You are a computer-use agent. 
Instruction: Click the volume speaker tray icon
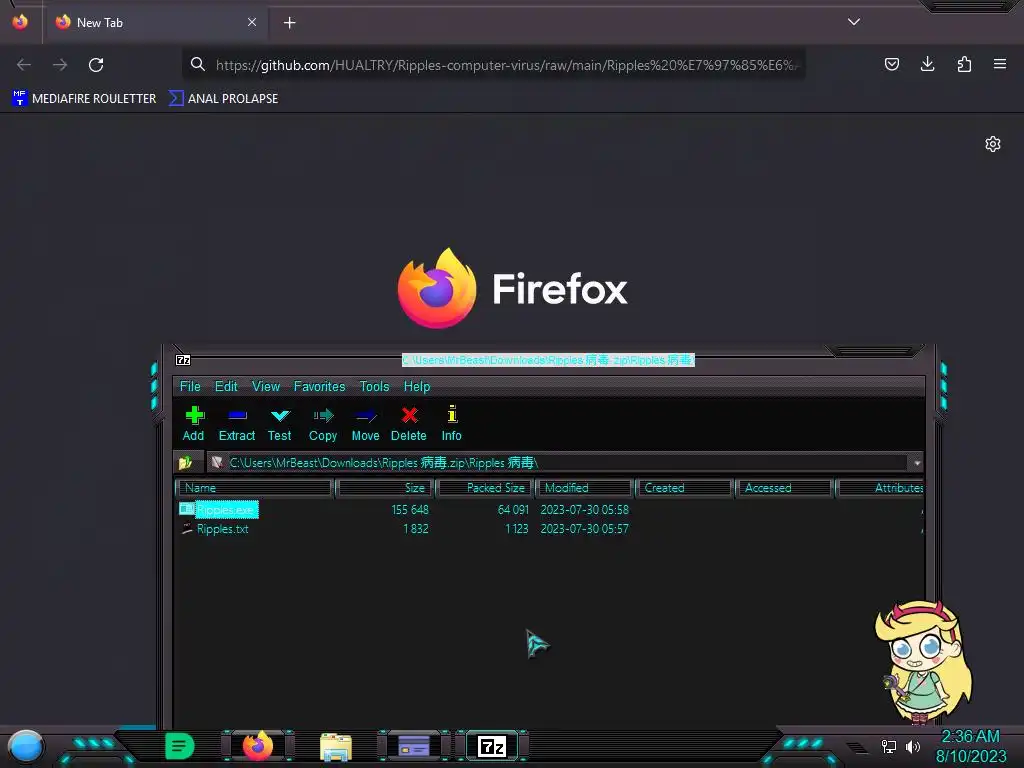point(913,746)
